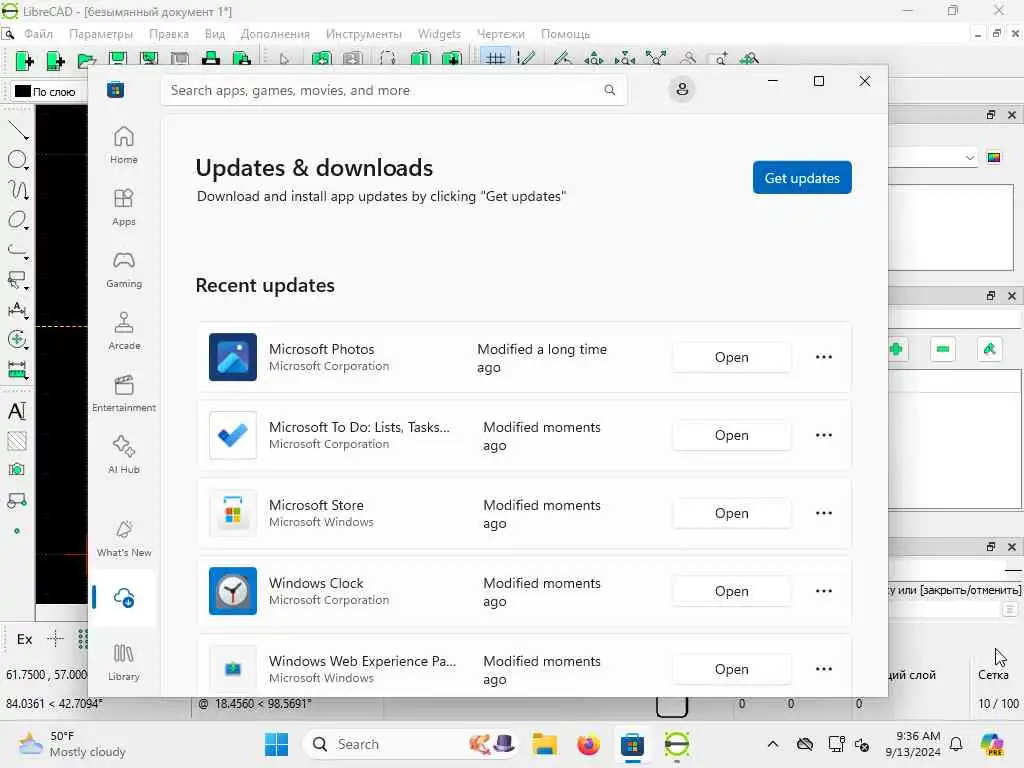Click the green minus remove layer icon
This screenshot has height=768, width=1024.
(x=943, y=349)
